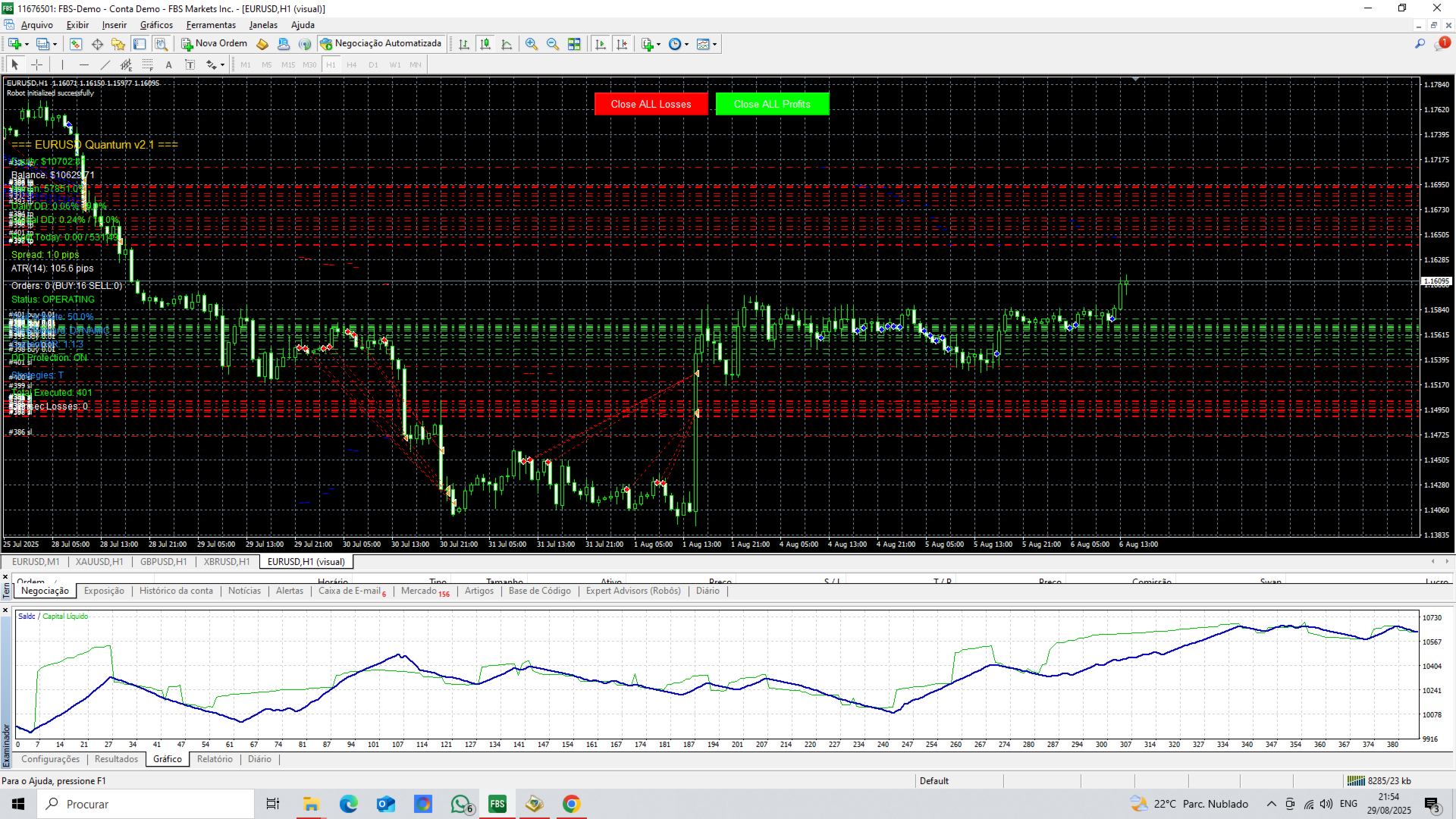Toggle the Terminal panel icon
Viewport: 1456px width, 819px height.
(x=140, y=44)
